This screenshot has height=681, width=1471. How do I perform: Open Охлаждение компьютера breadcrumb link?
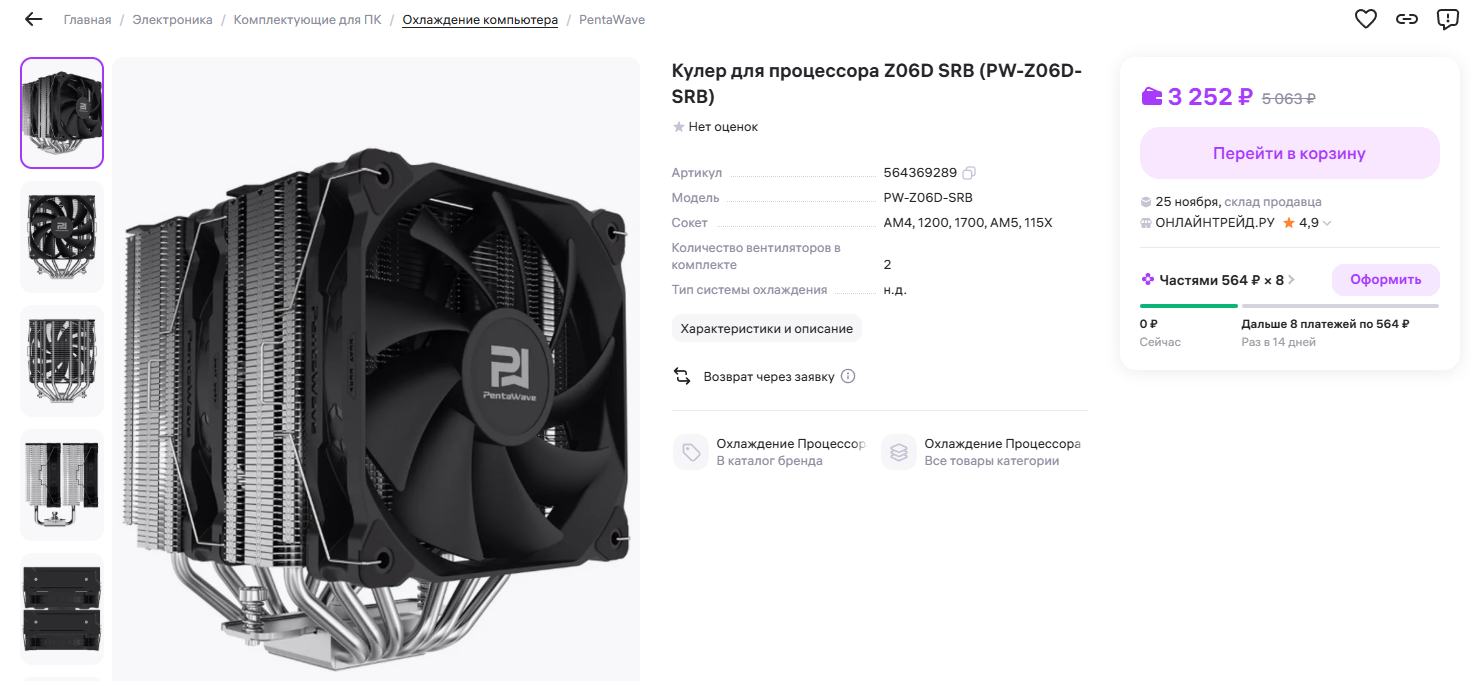point(480,20)
